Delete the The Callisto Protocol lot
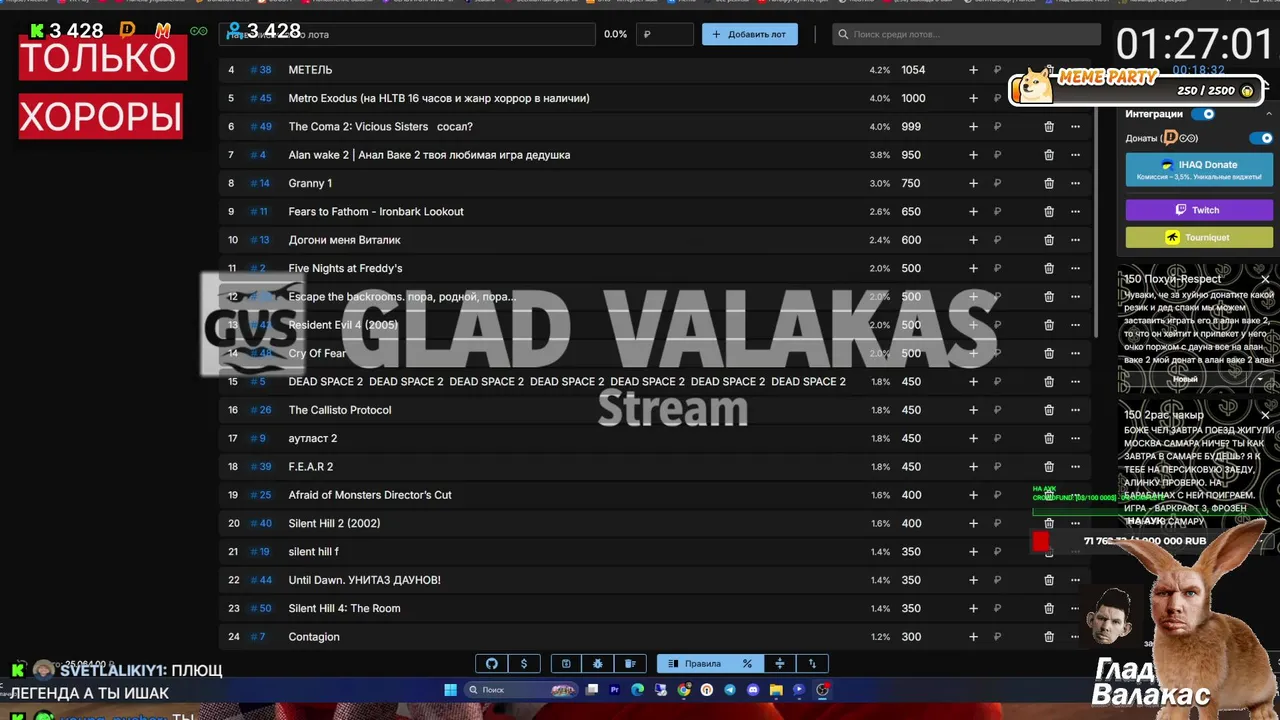Screen dimensions: 1280x720 (1049, 410)
